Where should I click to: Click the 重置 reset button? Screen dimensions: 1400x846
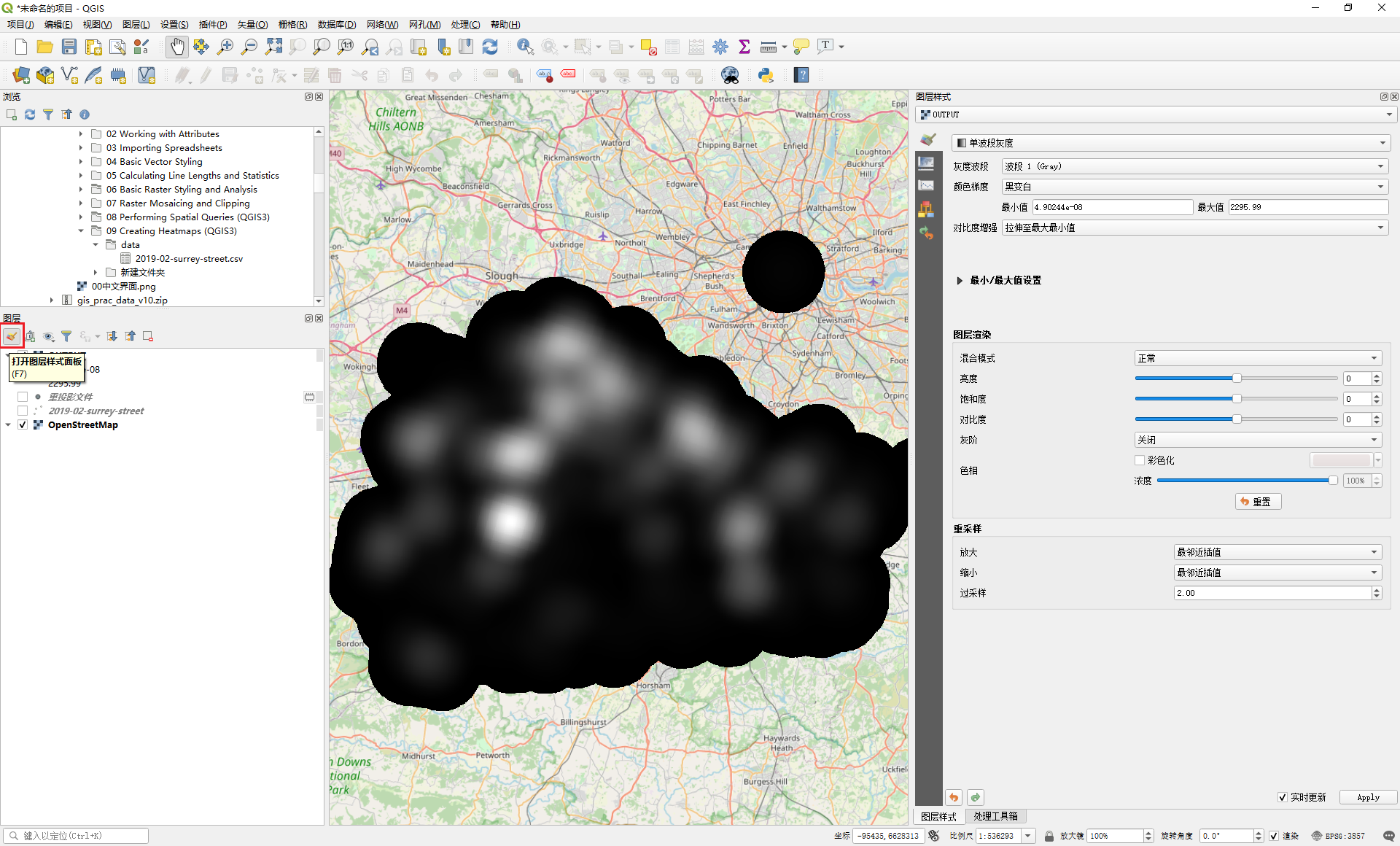coord(1257,502)
